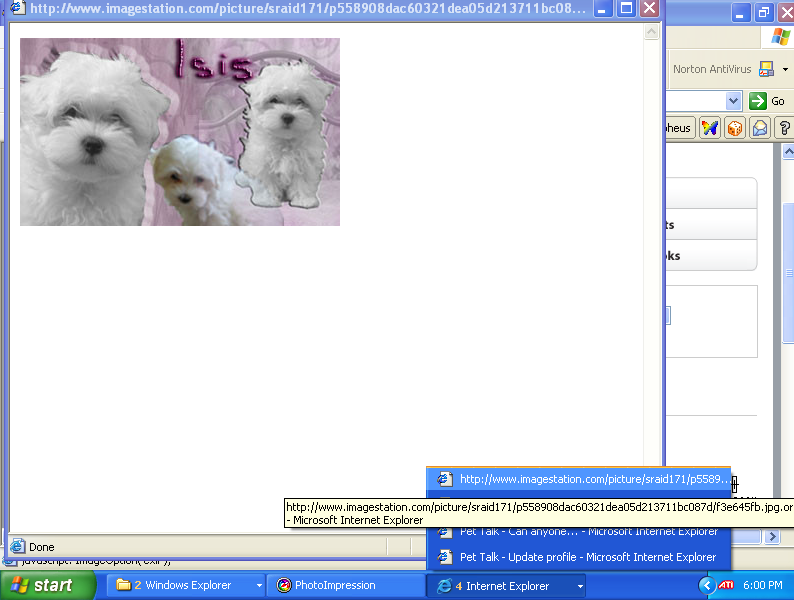Click the Isis puppy collage image

click(180, 132)
